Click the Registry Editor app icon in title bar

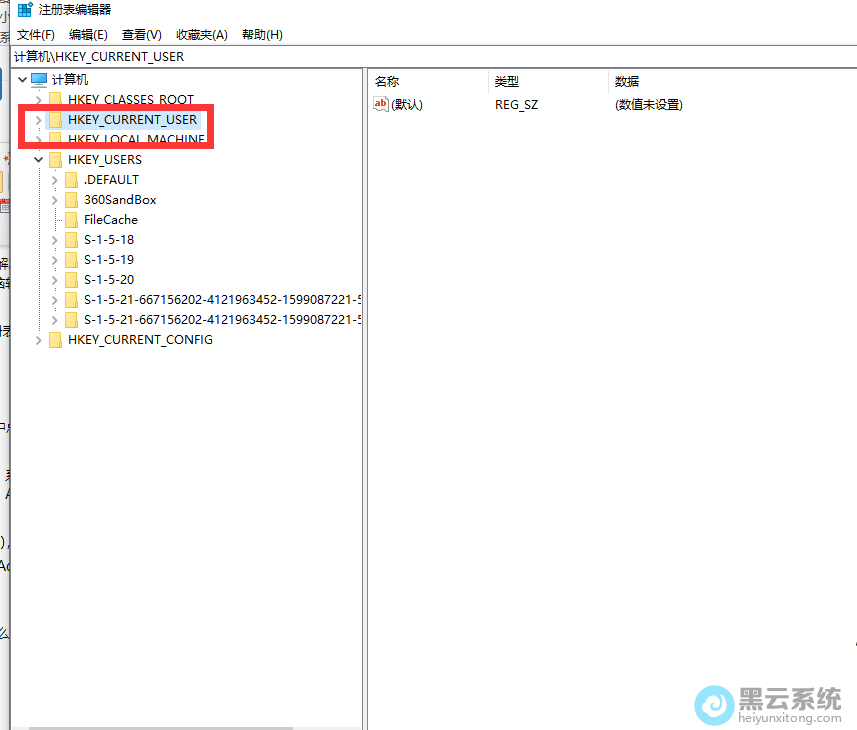[25, 10]
